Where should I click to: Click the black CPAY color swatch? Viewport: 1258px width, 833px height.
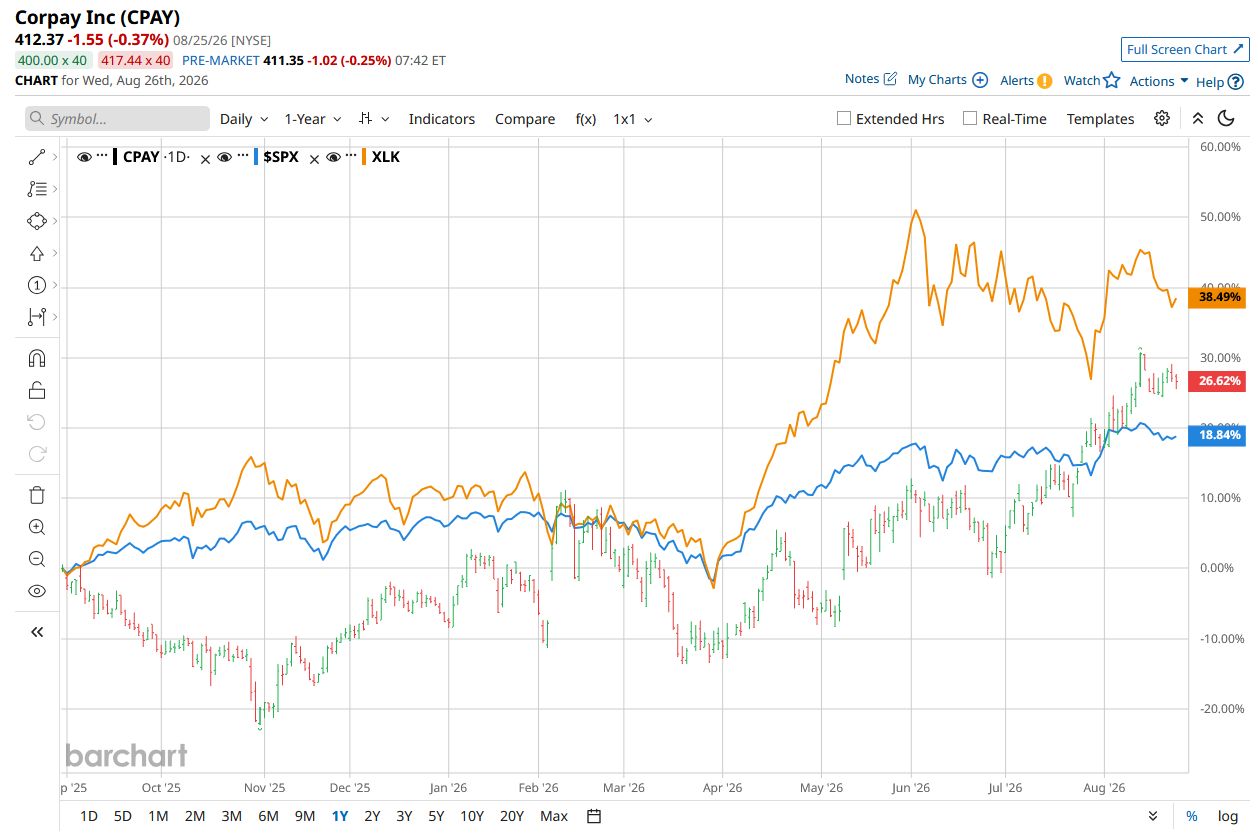116,156
